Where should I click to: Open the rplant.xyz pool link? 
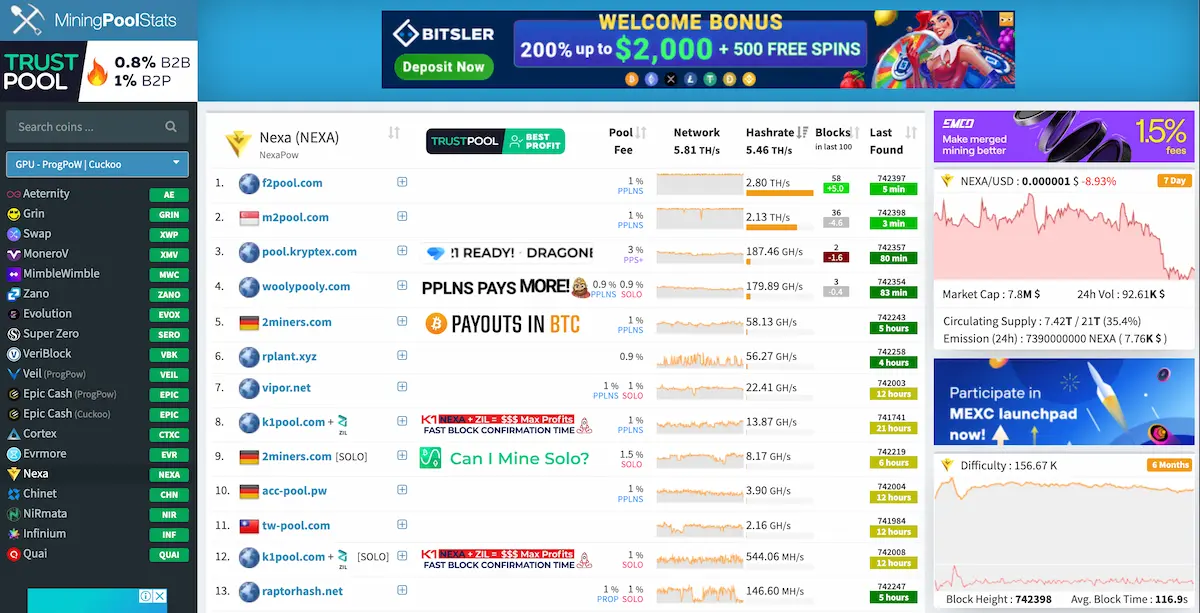(289, 356)
